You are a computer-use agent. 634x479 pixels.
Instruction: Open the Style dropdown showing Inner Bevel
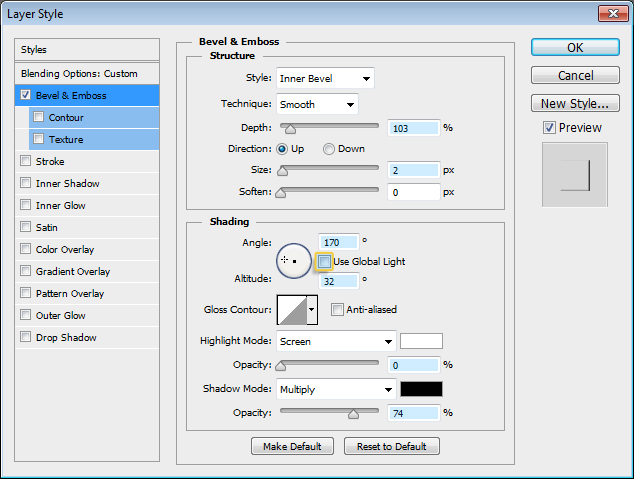[x=325, y=79]
